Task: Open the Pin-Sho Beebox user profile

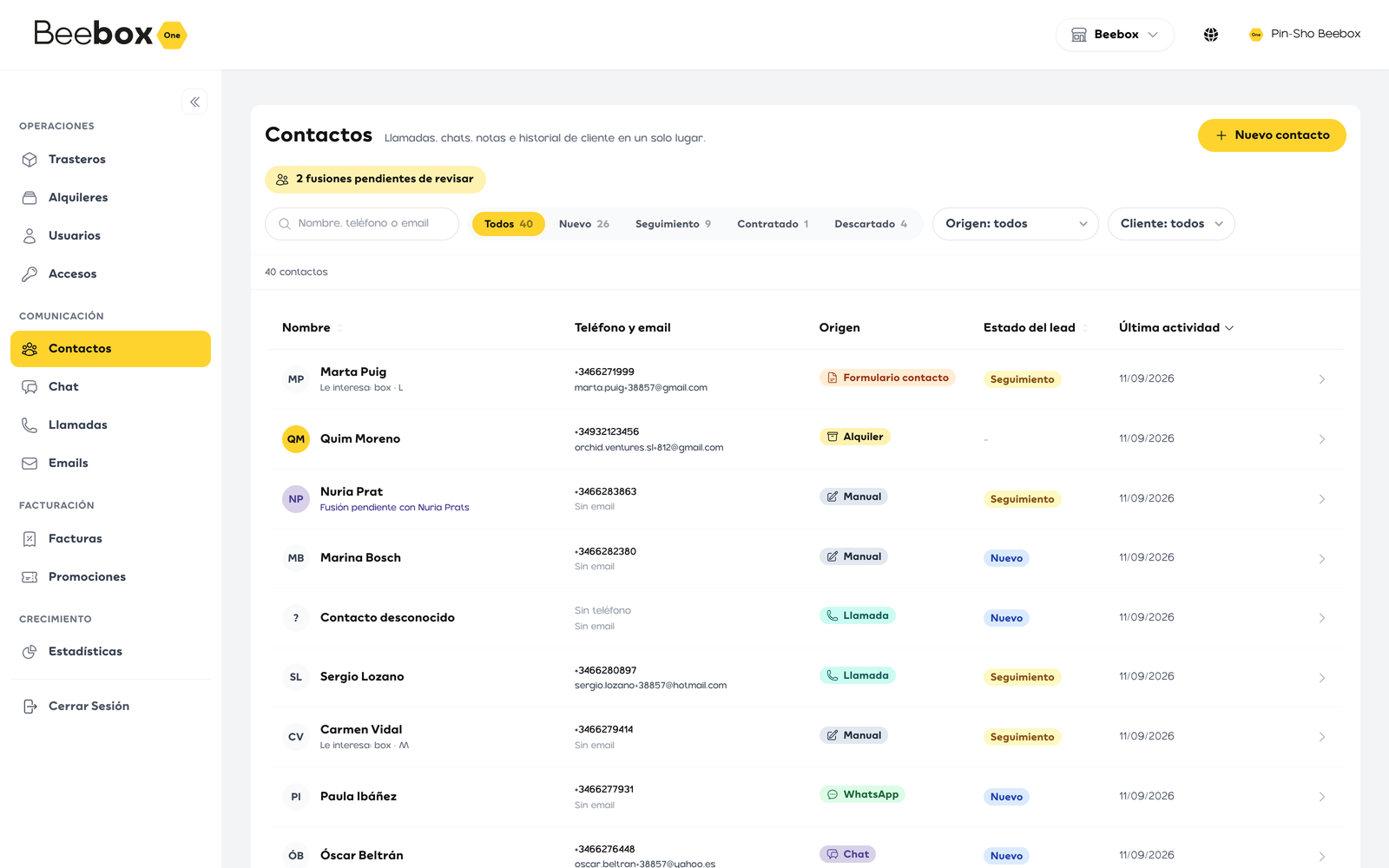Action: click(1304, 35)
